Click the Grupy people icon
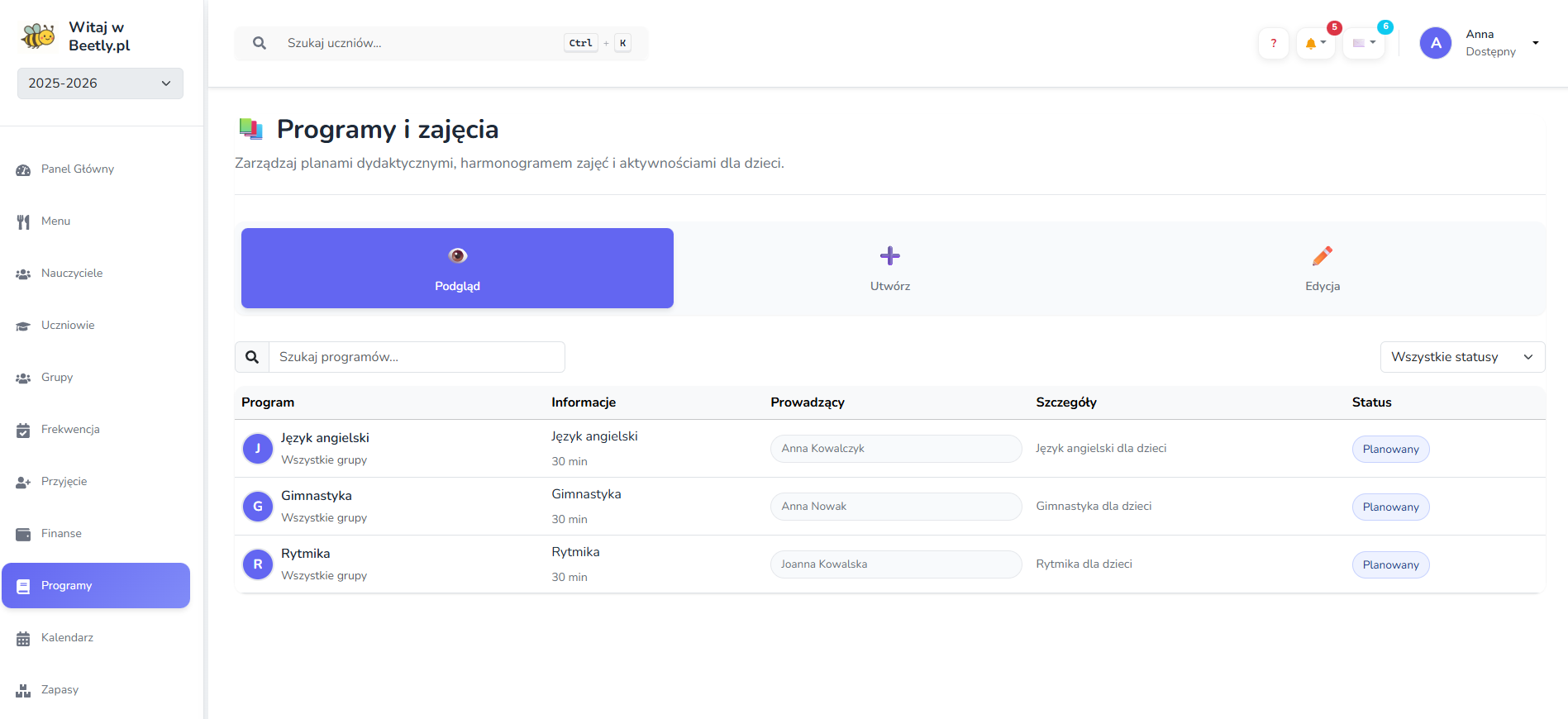 point(23,378)
